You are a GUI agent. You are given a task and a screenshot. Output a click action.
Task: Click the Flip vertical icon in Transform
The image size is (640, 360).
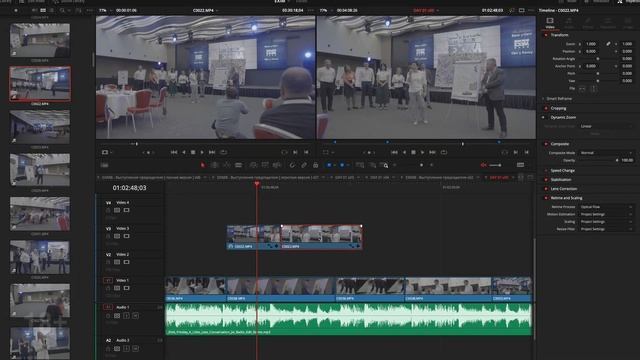click(593, 89)
